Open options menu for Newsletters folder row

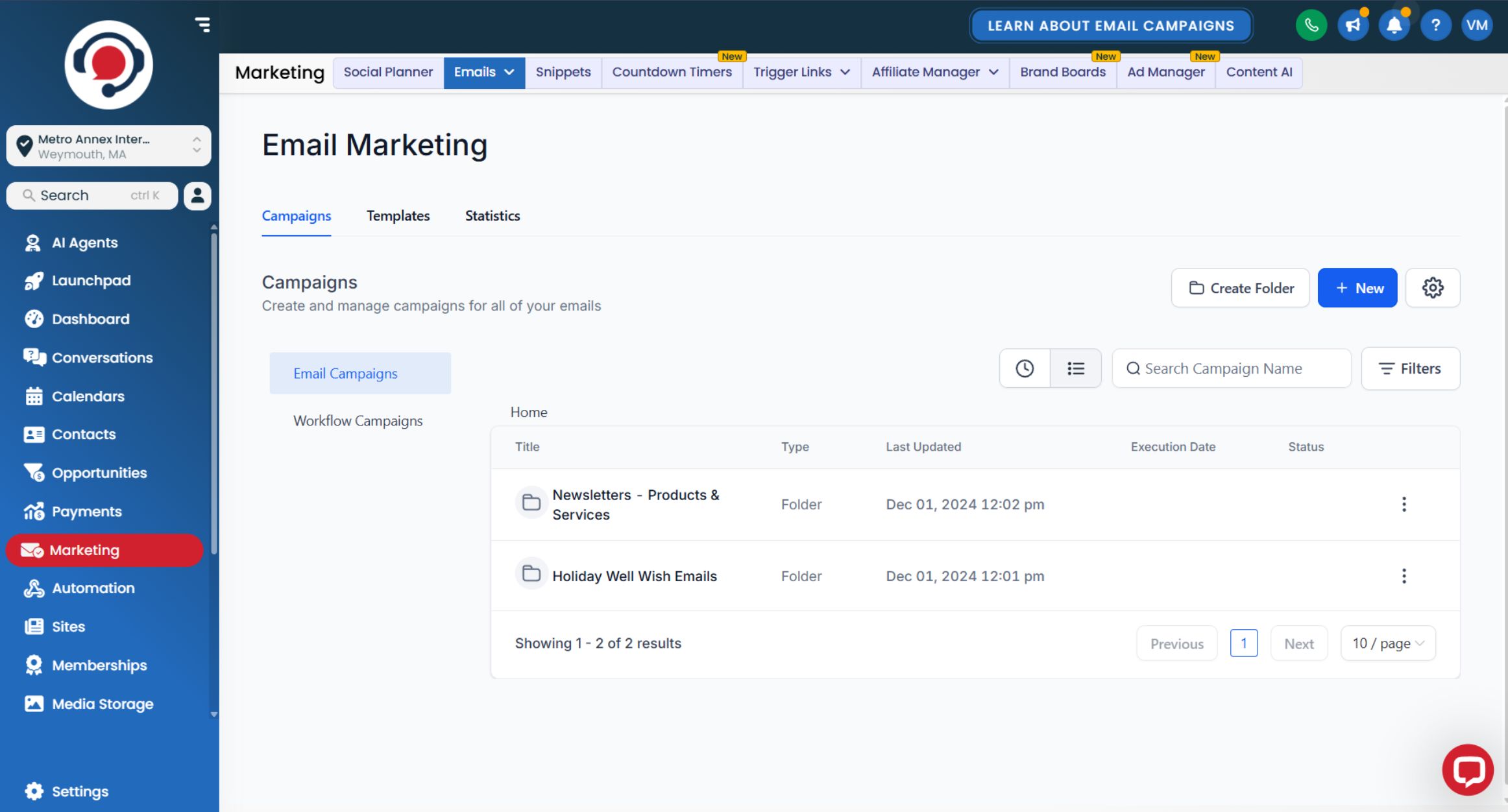(x=1404, y=505)
